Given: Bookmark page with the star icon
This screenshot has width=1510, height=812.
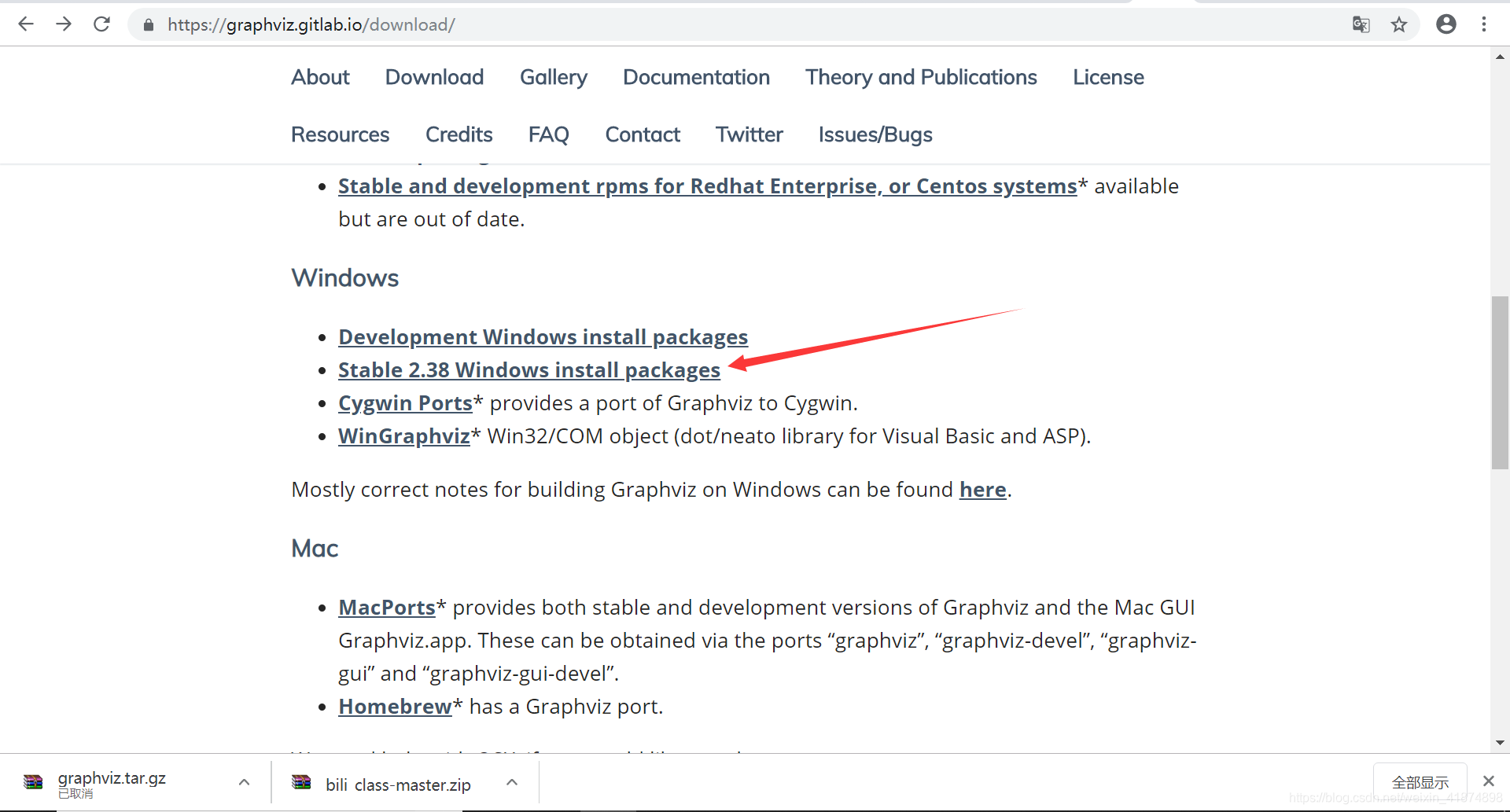Looking at the screenshot, I should [1399, 24].
